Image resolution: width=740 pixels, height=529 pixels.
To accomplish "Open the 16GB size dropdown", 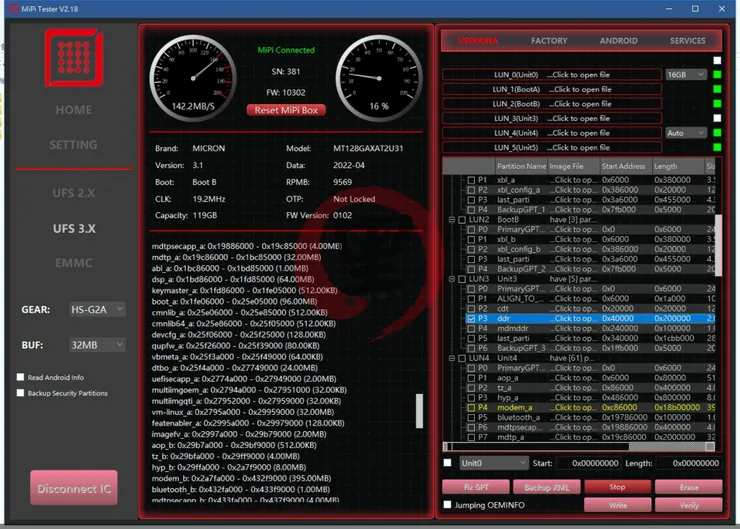I will coord(686,75).
